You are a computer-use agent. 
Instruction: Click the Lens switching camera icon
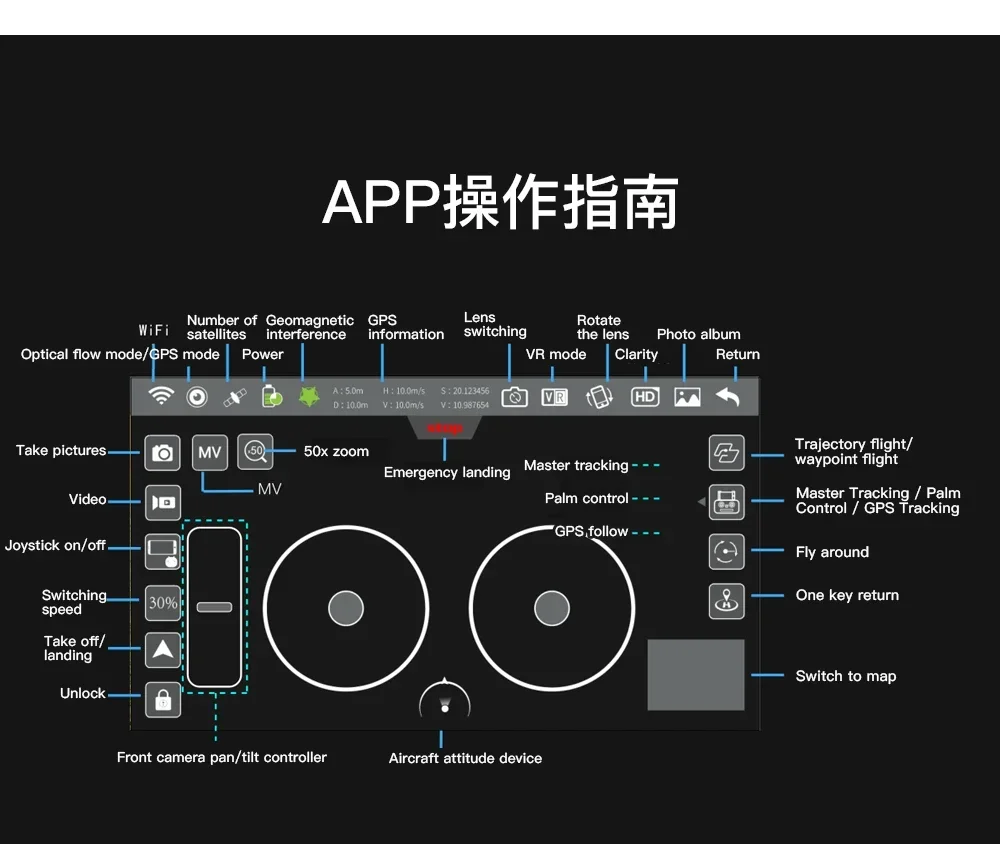(514, 397)
